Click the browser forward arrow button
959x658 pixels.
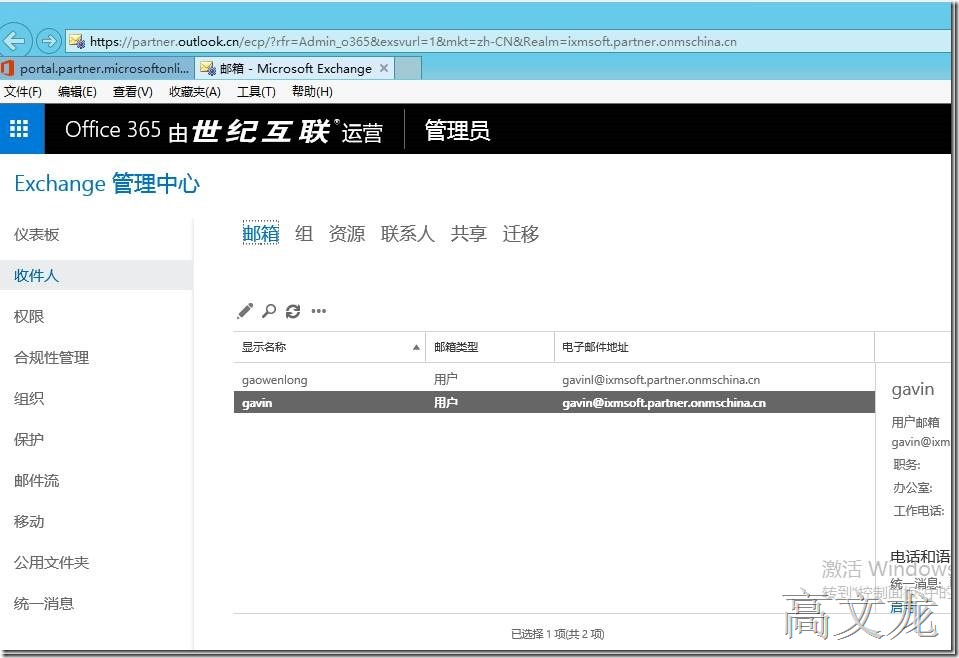pyautogui.click(x=48, y=42)
